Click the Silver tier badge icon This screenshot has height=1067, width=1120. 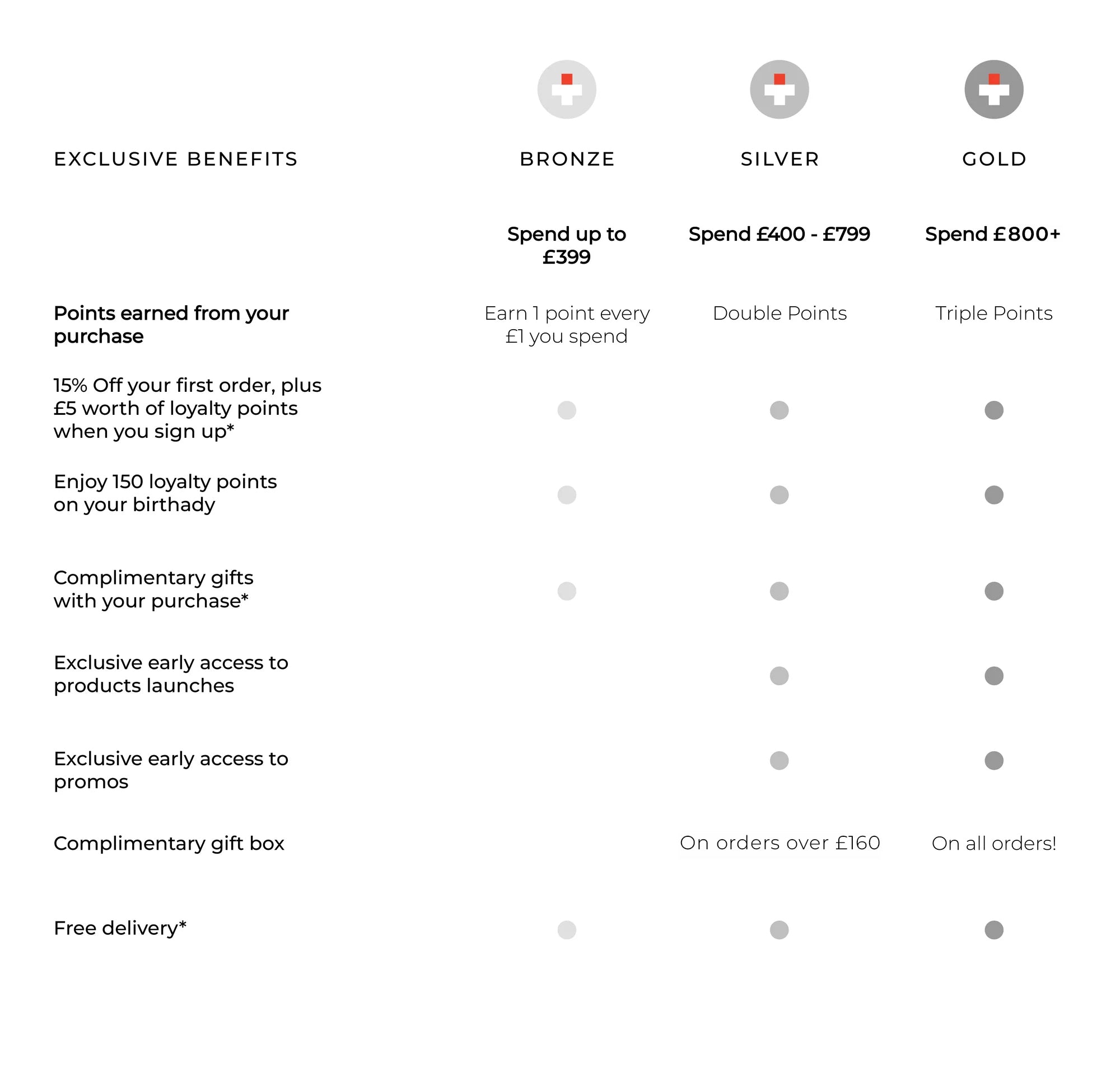[x=779, y=90]
